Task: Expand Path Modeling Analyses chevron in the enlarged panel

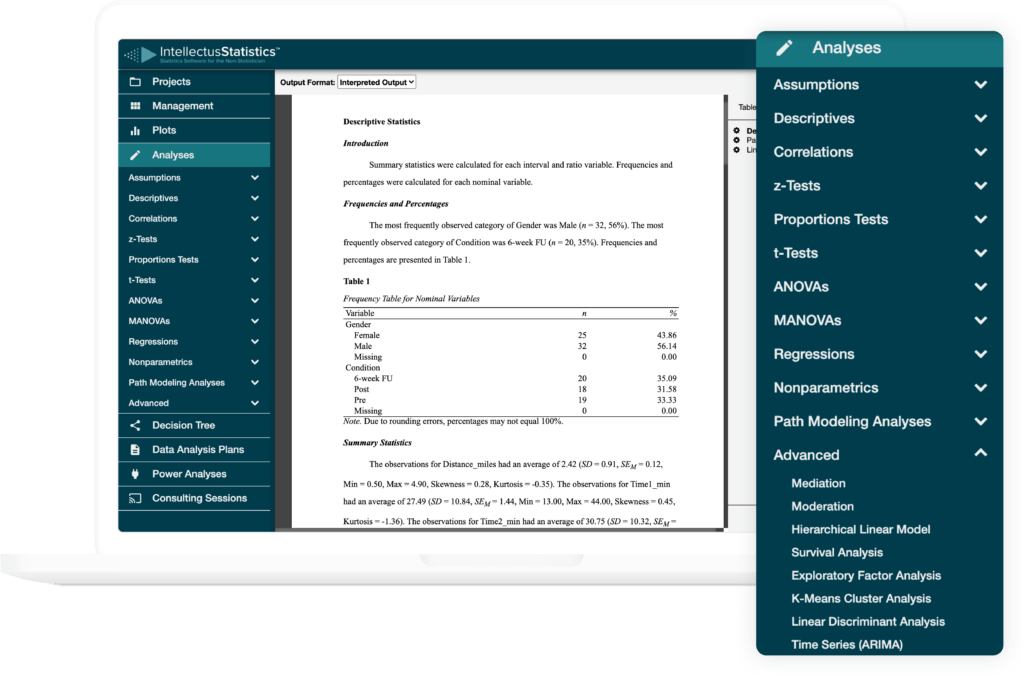Action: point(980,421)
